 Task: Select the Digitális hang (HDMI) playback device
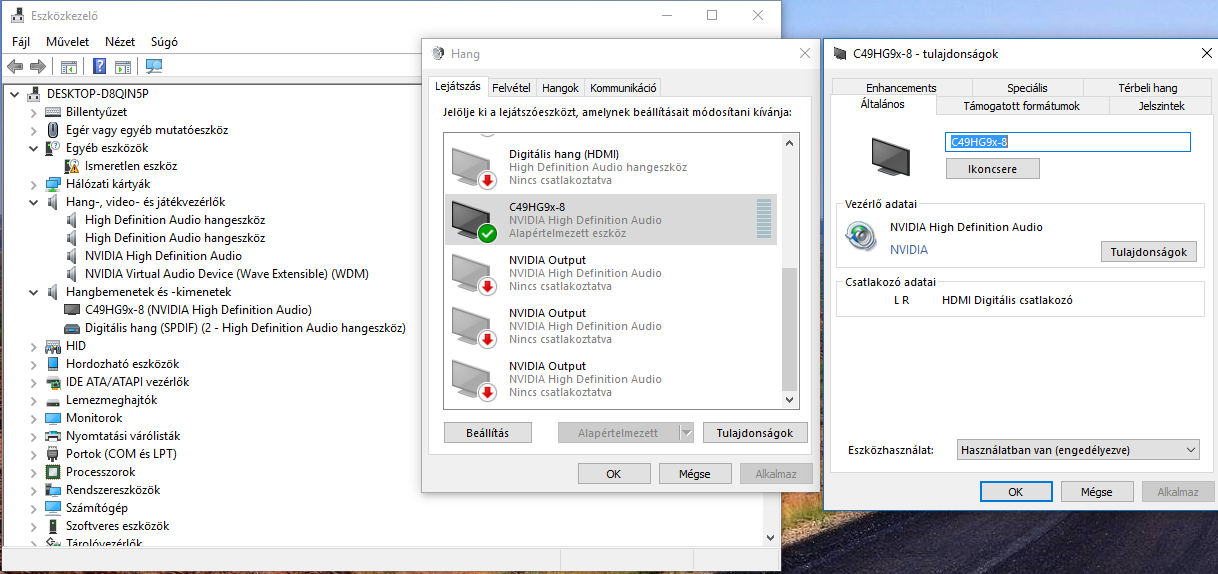[x=611, y=167]
